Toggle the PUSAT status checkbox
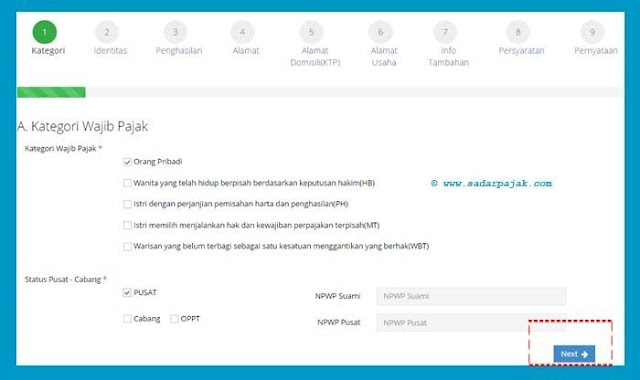The height and width of the screenshot is (380, 640). click(127, 293)
